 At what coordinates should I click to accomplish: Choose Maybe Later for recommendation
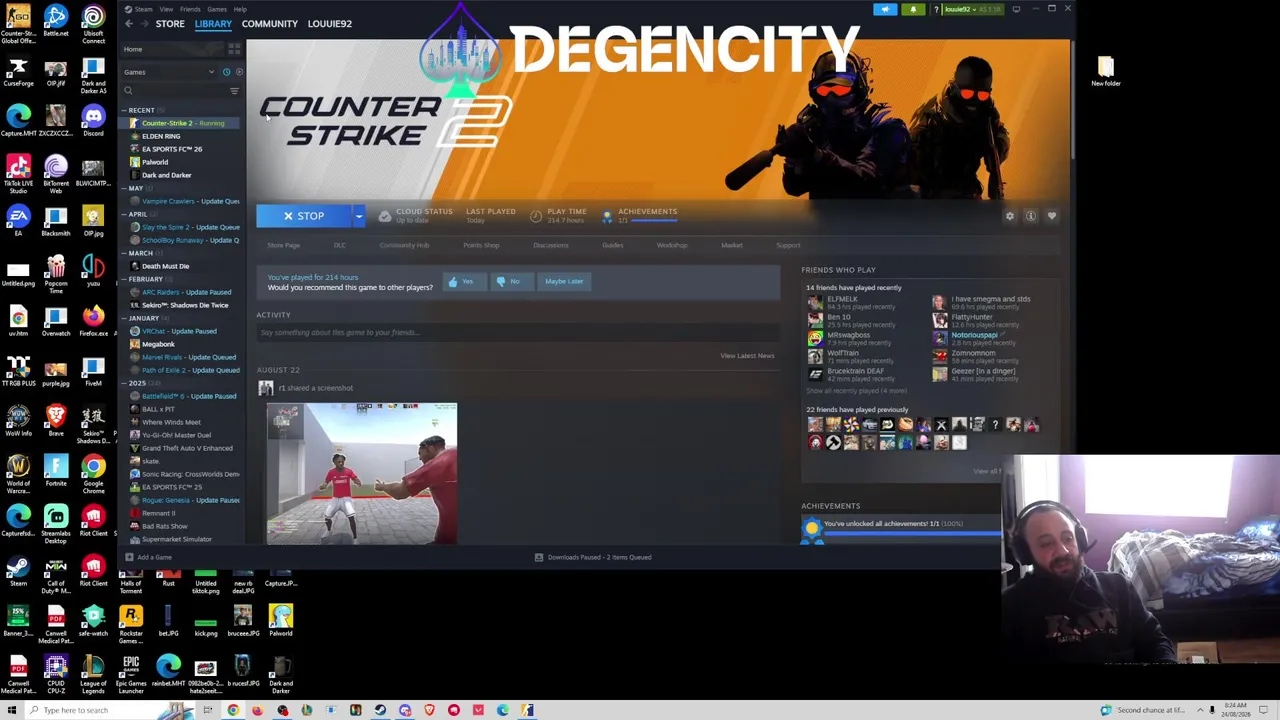(x=564, y=282)
